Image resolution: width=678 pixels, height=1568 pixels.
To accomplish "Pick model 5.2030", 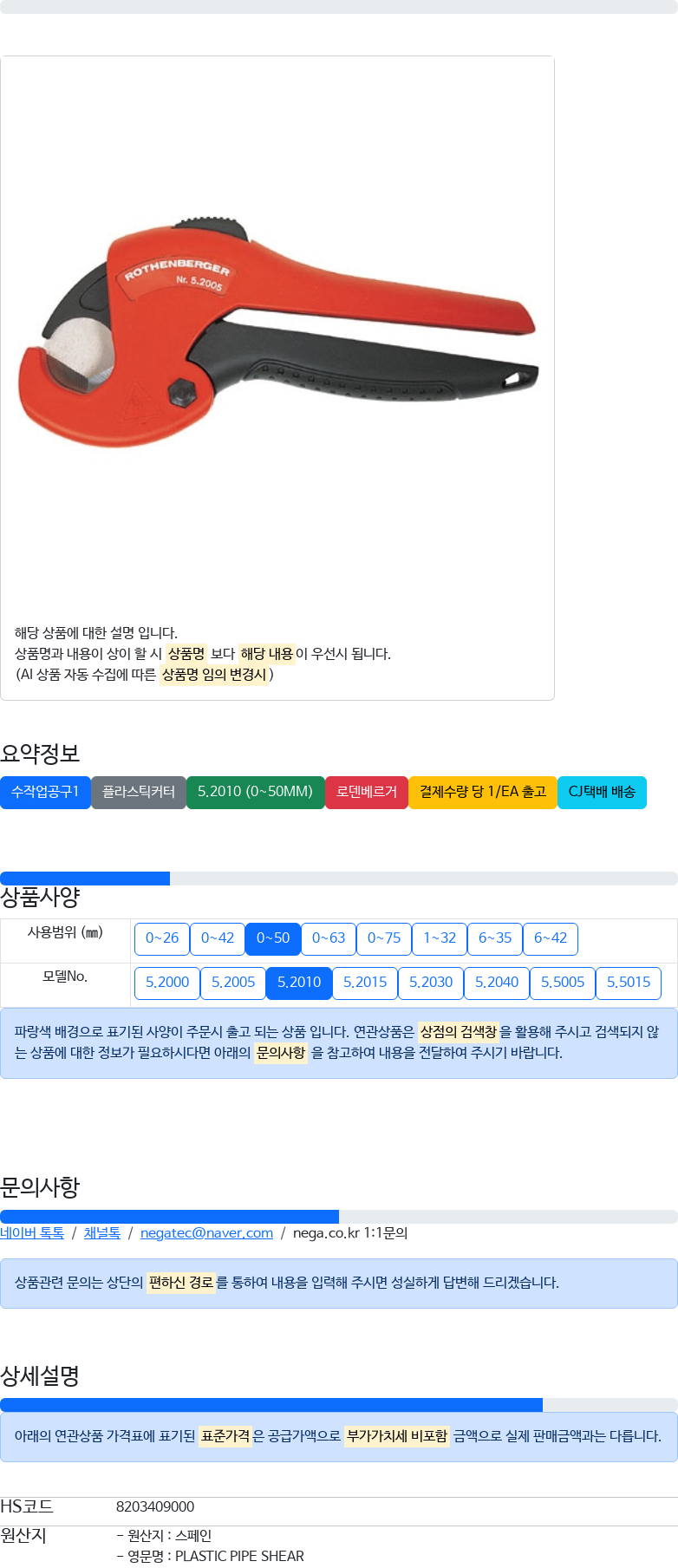I will [431, 983].
